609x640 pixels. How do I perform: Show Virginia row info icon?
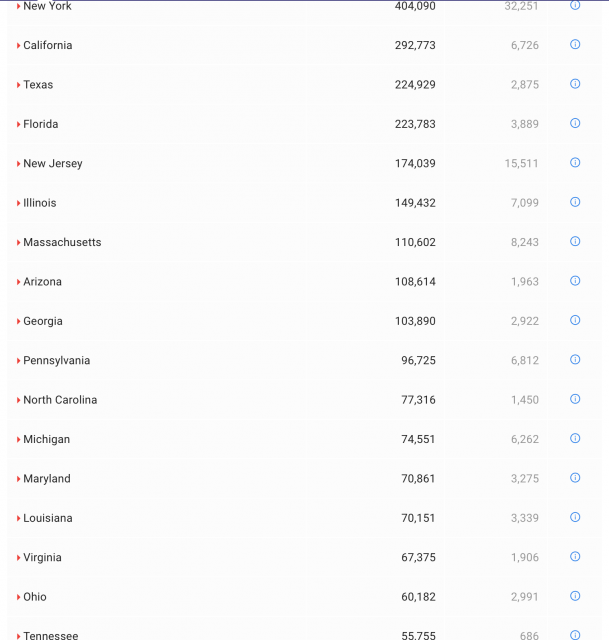click(575, 556)
